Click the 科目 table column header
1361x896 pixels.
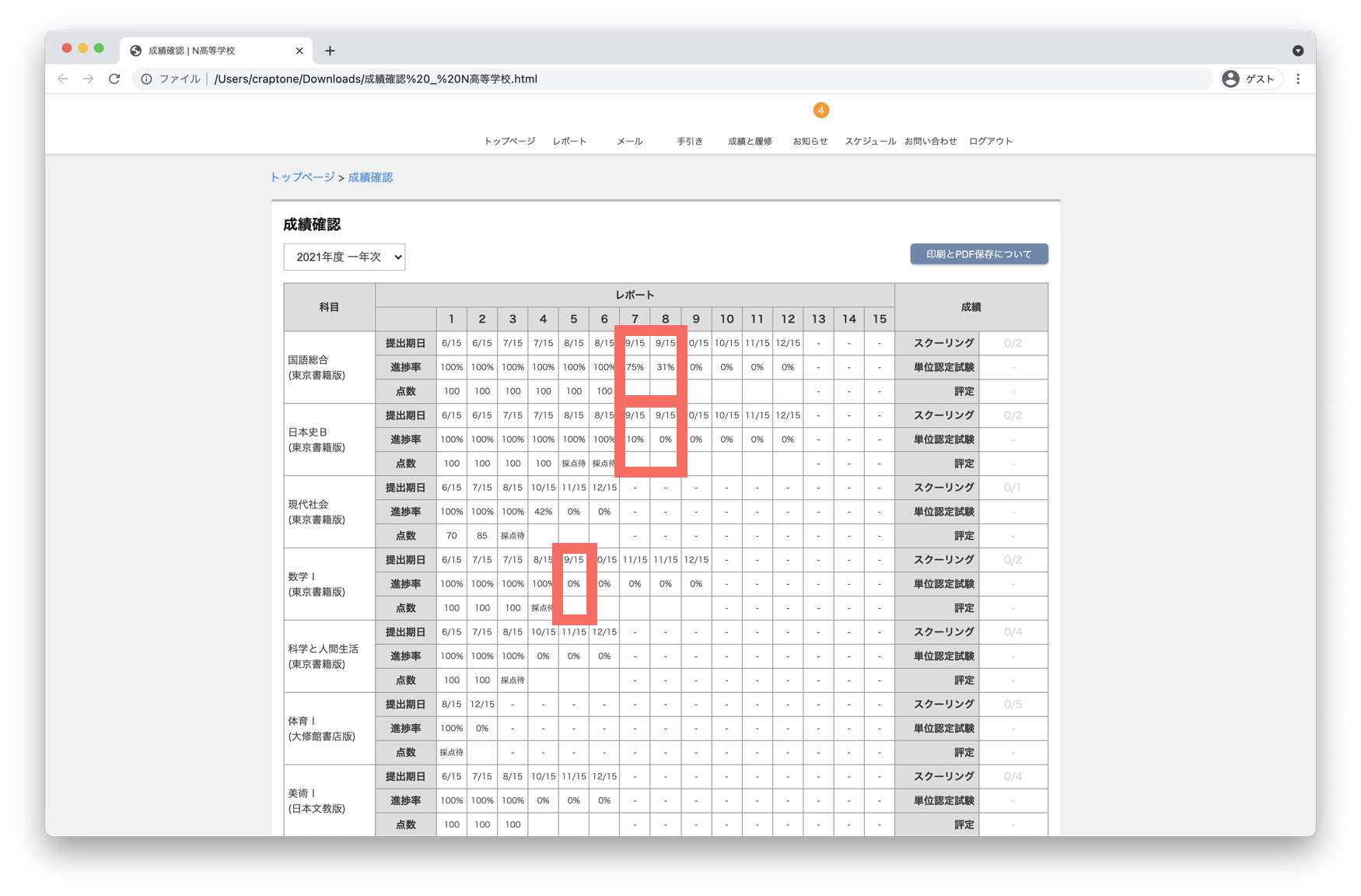(329, 307)
